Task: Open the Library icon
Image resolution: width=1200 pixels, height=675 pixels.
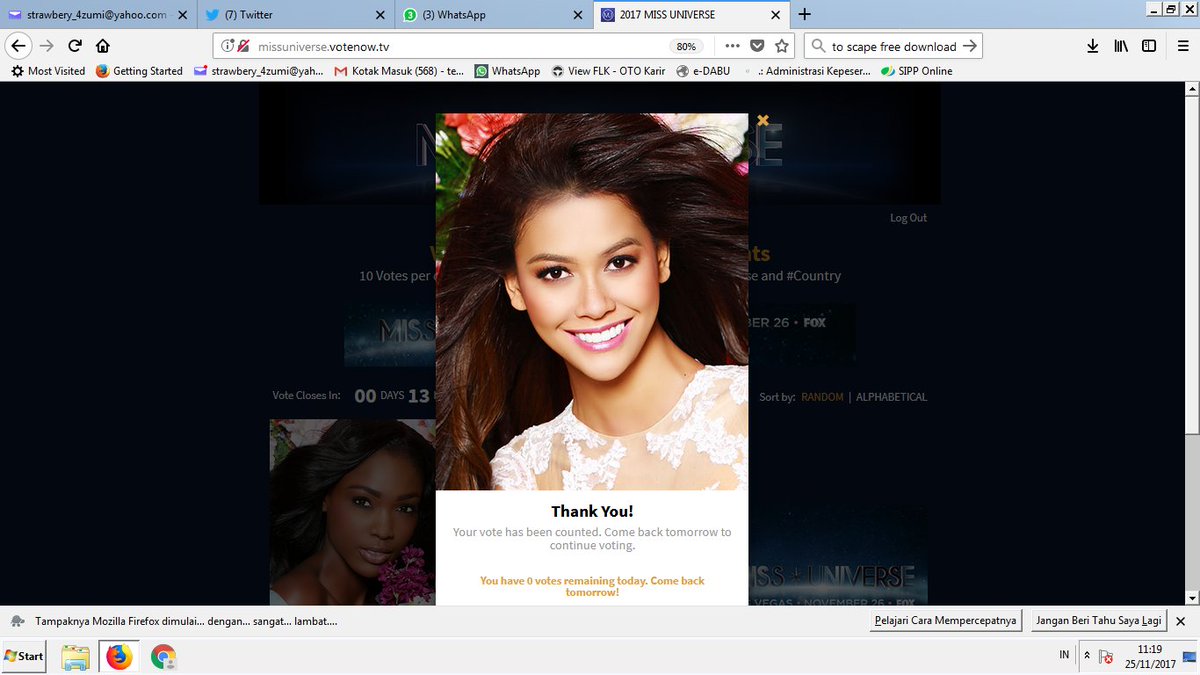Action: [1121, 46]
